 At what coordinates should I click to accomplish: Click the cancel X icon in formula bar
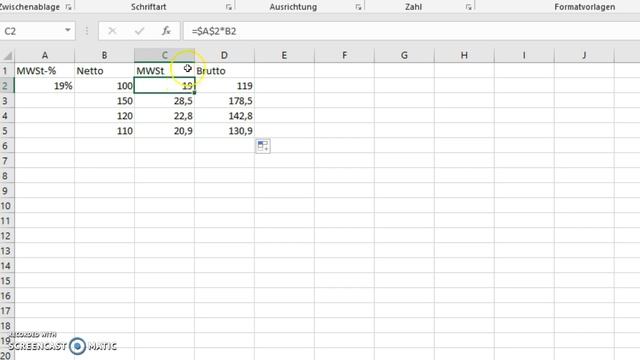[x=112, y=31]
